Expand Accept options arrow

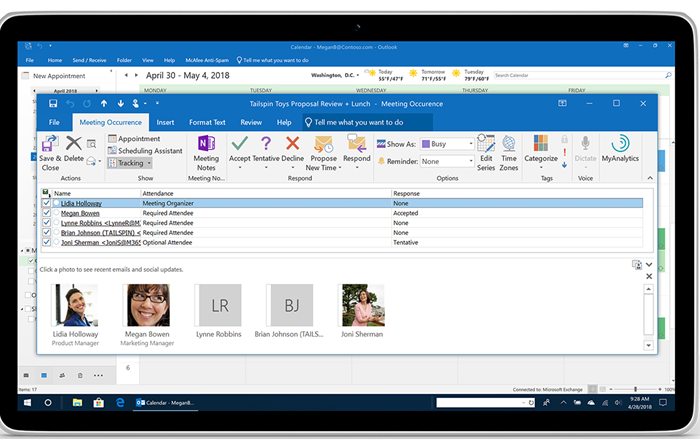(x=240, y=168)
